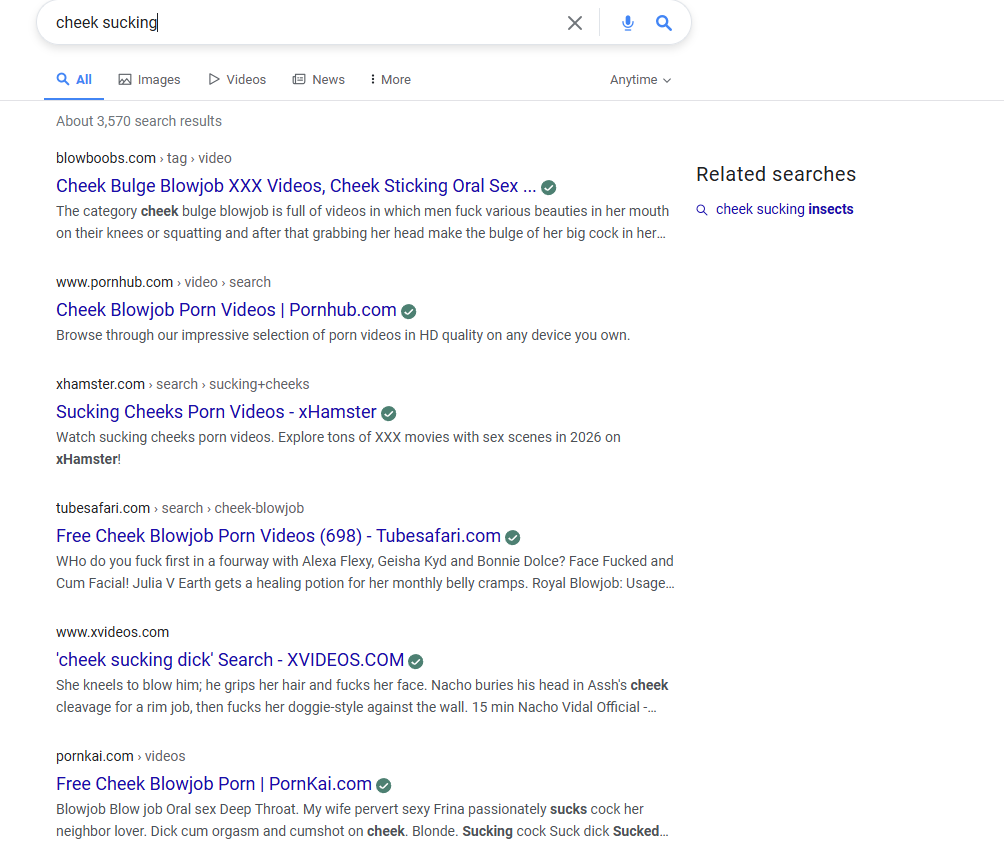Image resolution: width=1004 pixels, height=843 pixels.
Task: Click the verified badge beside the Pornhub.com title
Action: (x=409, y=311)
